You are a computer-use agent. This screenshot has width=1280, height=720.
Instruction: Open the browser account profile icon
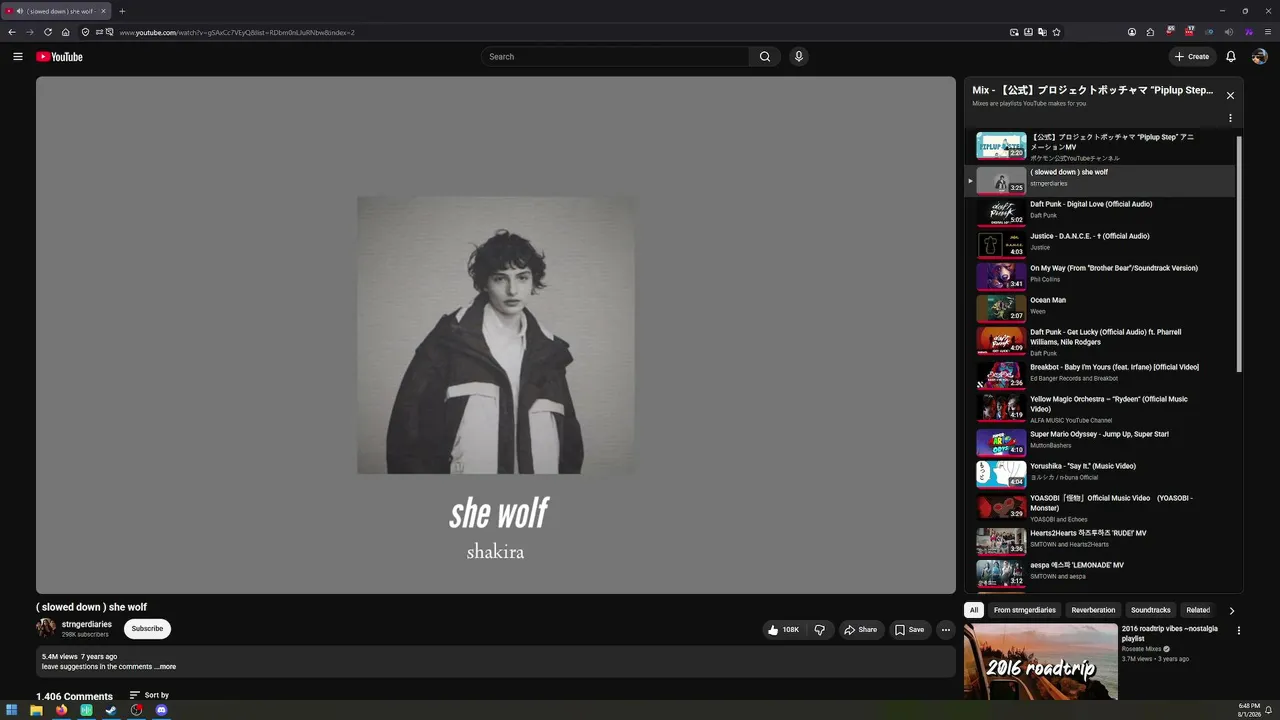(x=1132, y=32)
